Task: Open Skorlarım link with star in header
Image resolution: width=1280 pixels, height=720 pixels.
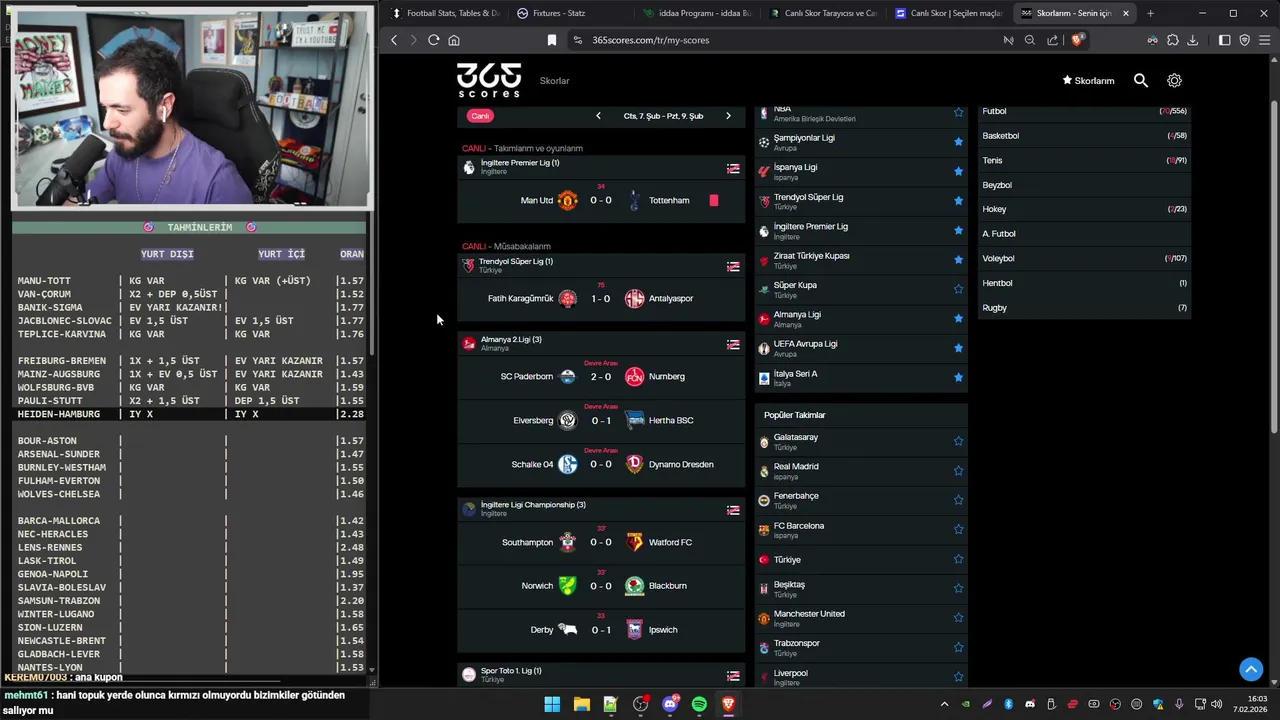Action: coord(1088,81)
